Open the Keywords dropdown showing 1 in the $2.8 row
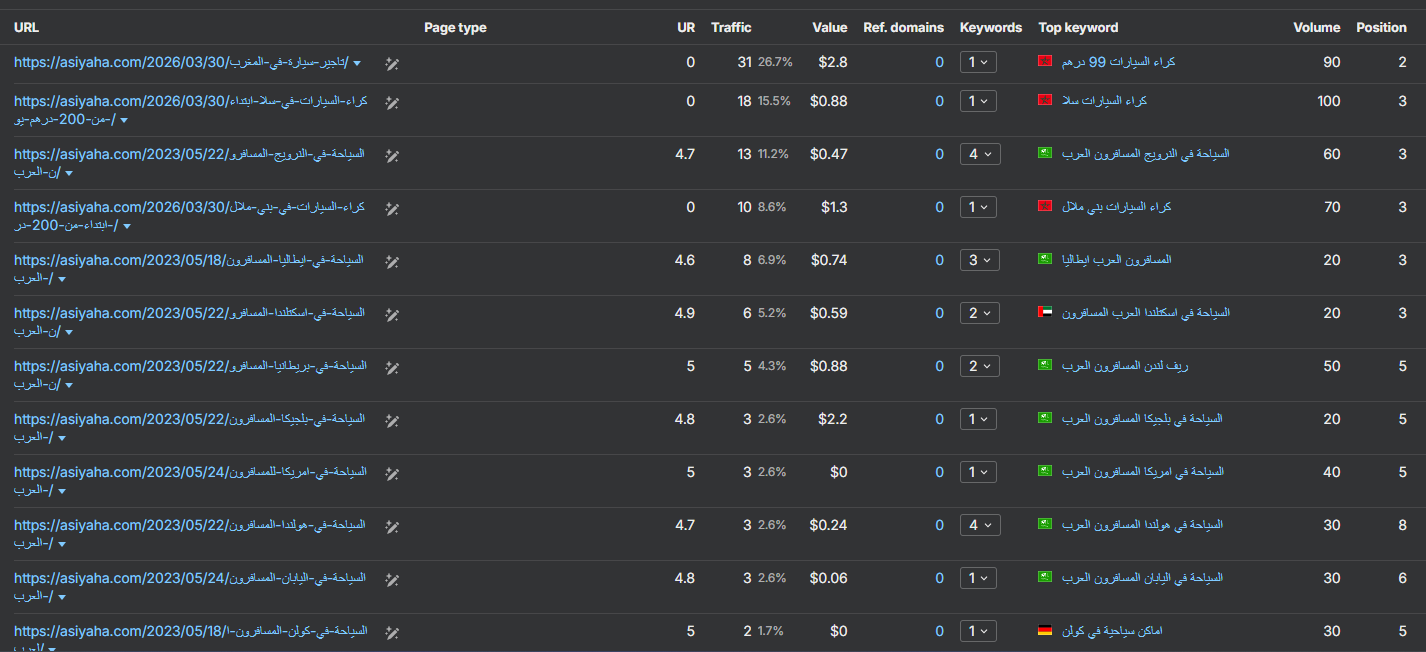 (979, 62)
